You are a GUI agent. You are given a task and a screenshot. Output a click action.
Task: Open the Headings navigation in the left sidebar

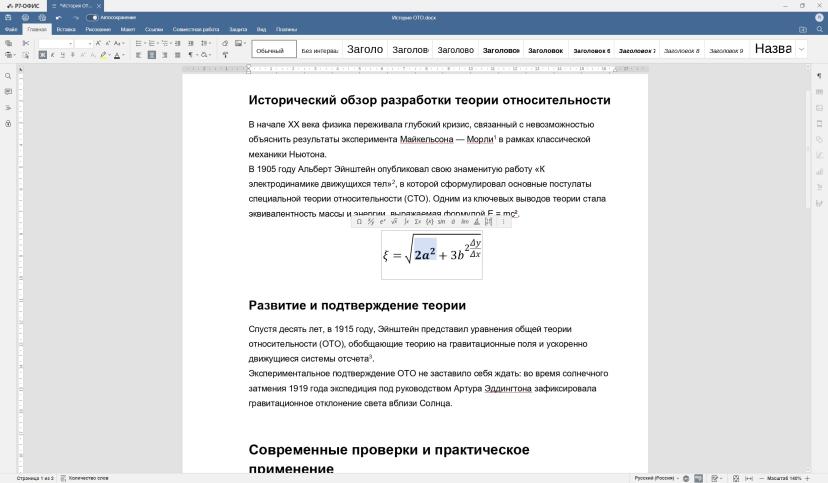8,108
